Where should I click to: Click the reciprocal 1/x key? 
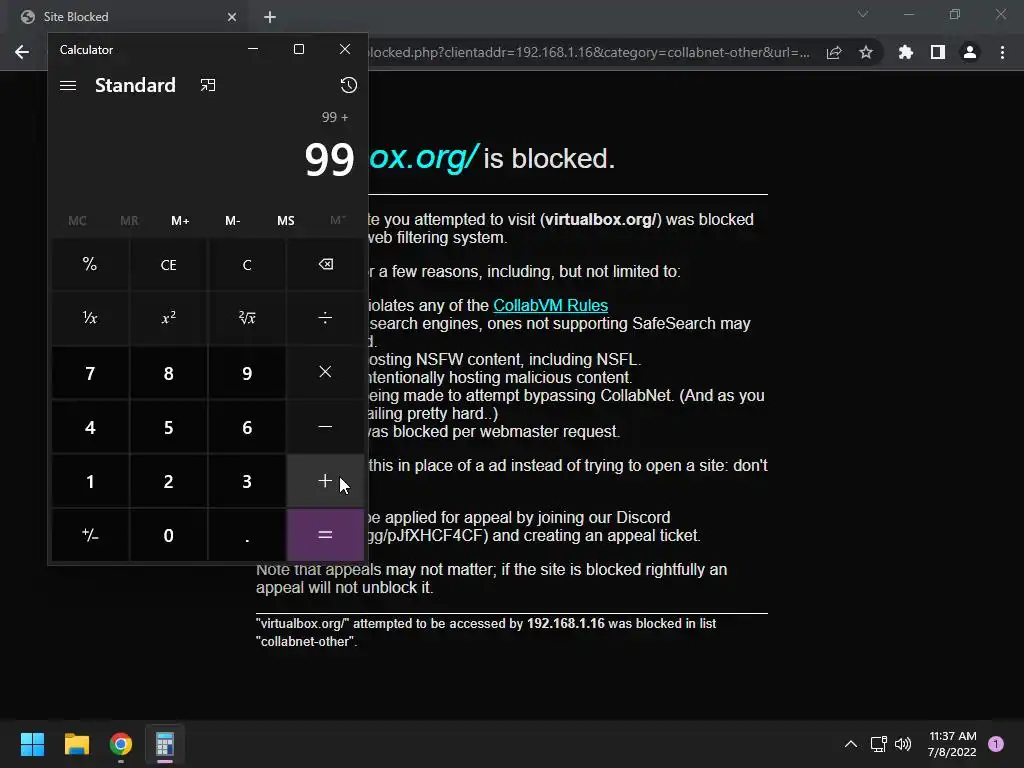(x=90, y=318)
